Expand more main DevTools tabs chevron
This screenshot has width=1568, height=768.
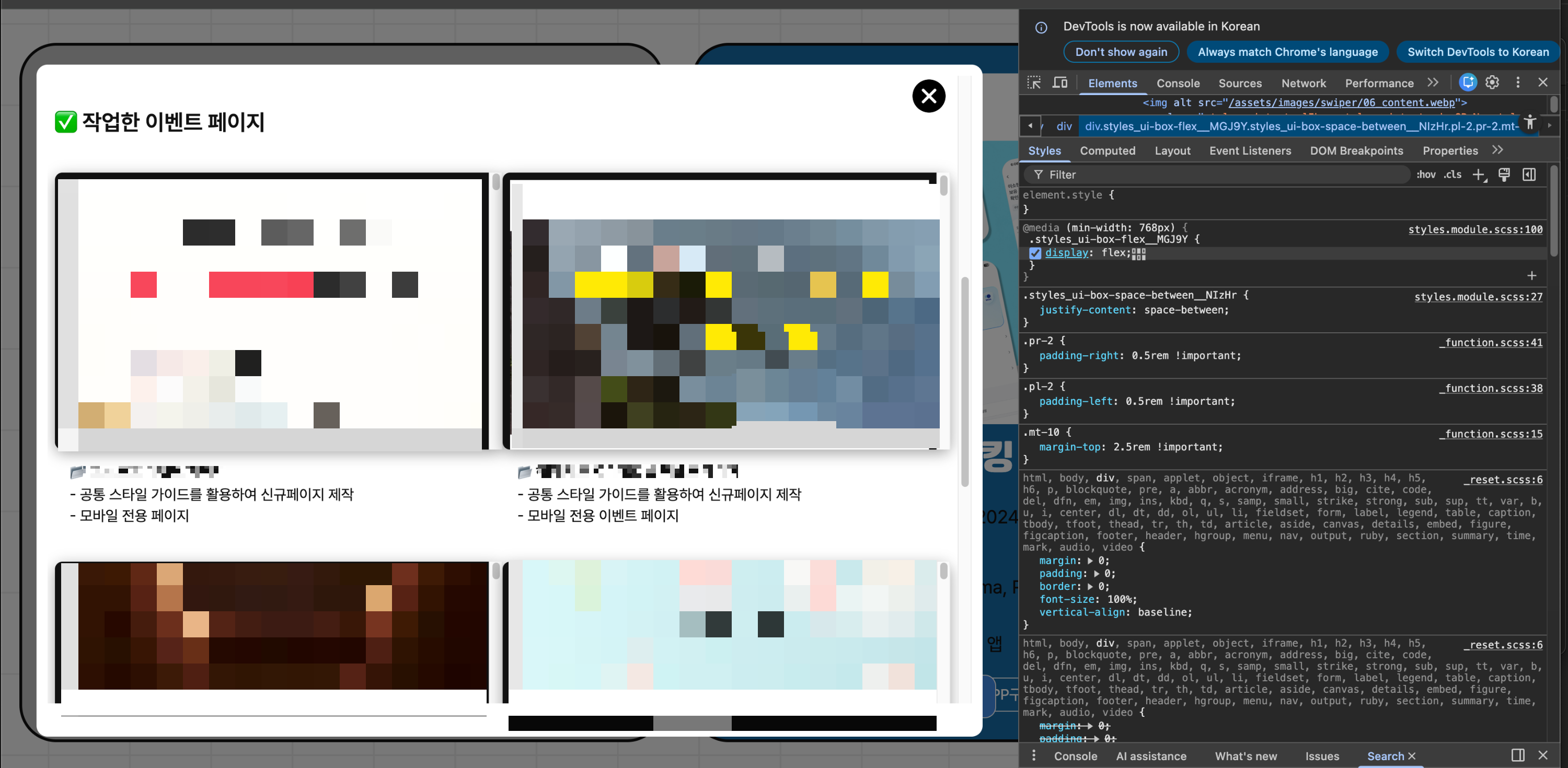(1433, 82)
